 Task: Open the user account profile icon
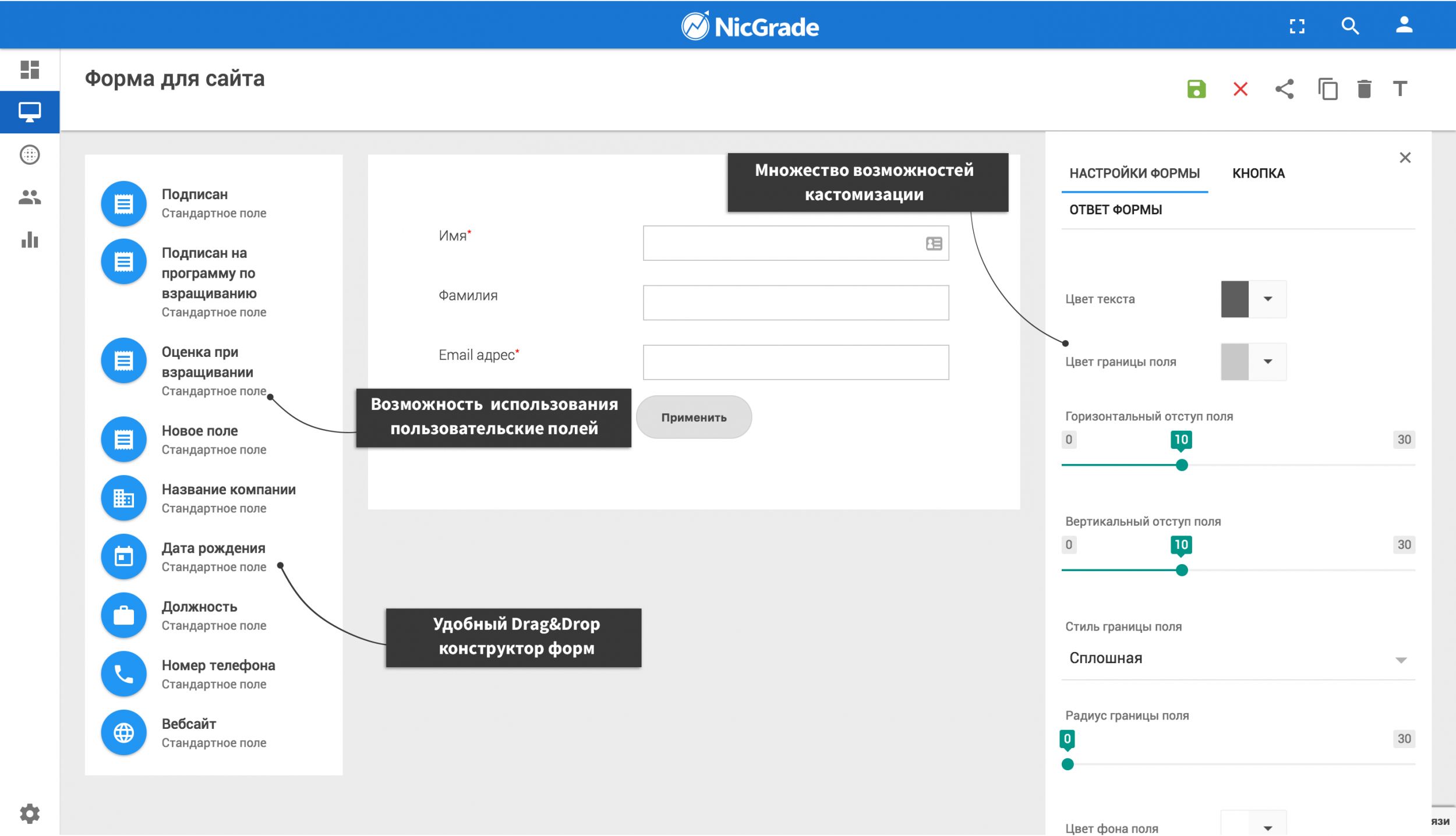coord(1404,25)
